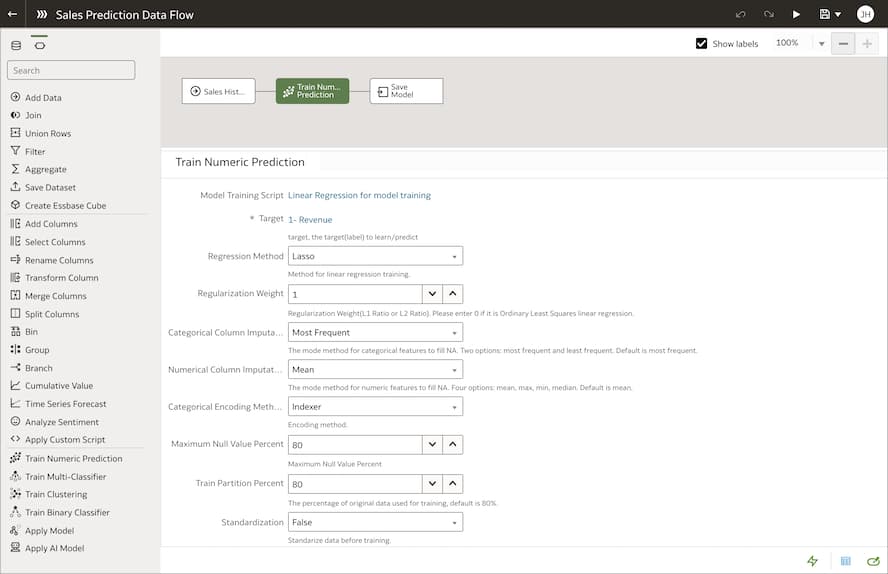Click the 1- Revenue target link

click(x=310, y=219)
